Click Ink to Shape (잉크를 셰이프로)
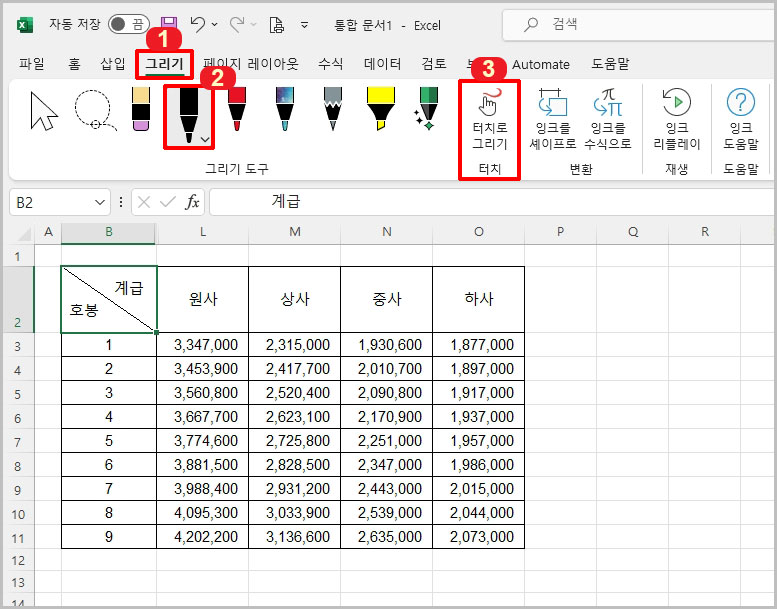This screenshot has width=777, height=609. (x=553, y=119)
